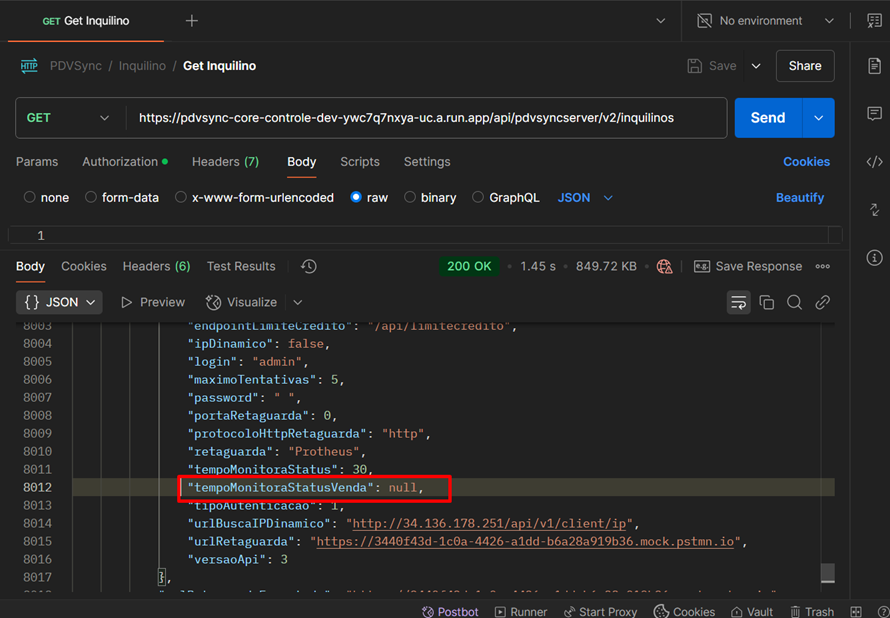Screen dimensions: 890x618
Task: Open Cookies from bottom status bar
Action: 684,612
